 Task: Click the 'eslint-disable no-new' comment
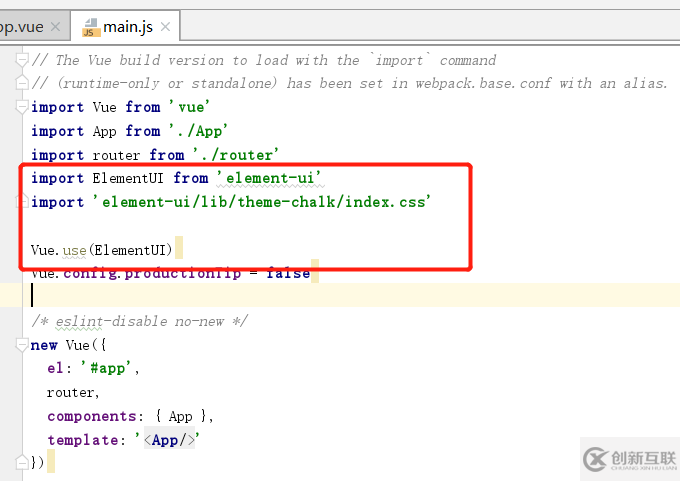[x=140, y=321]
